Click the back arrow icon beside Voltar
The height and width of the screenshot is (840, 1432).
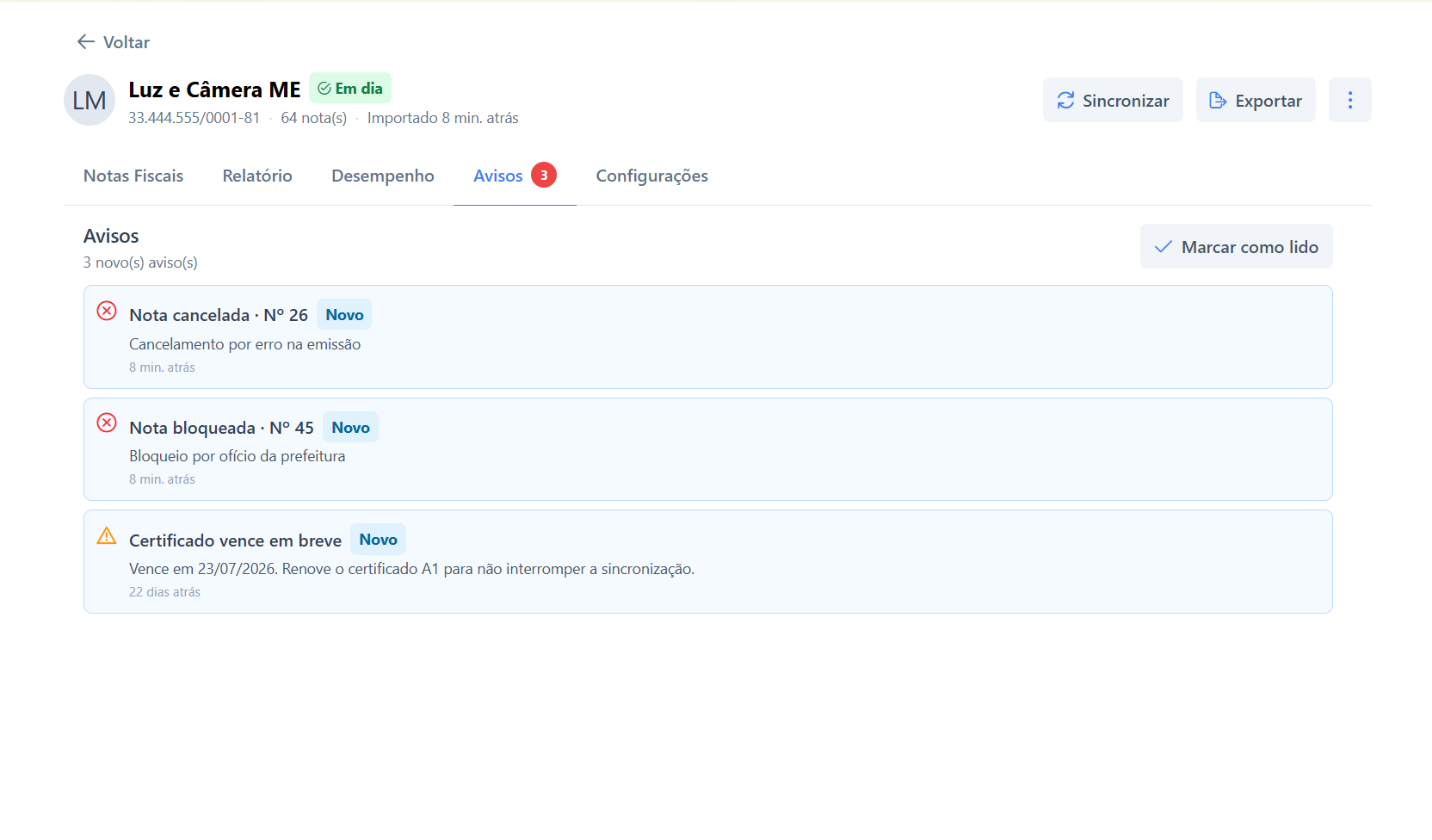pos(85,41)
